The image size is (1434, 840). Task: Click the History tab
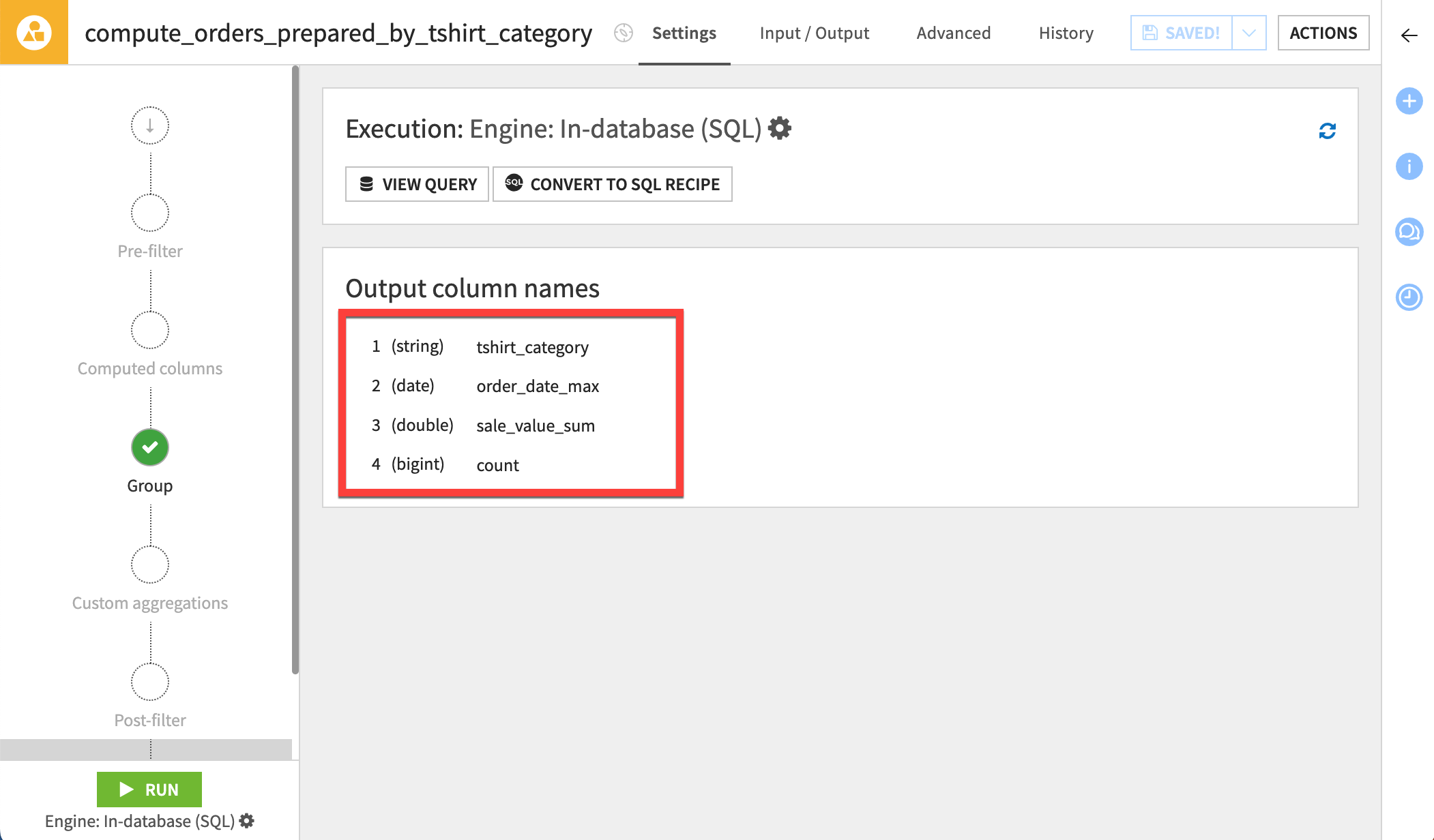point(1064,32)
